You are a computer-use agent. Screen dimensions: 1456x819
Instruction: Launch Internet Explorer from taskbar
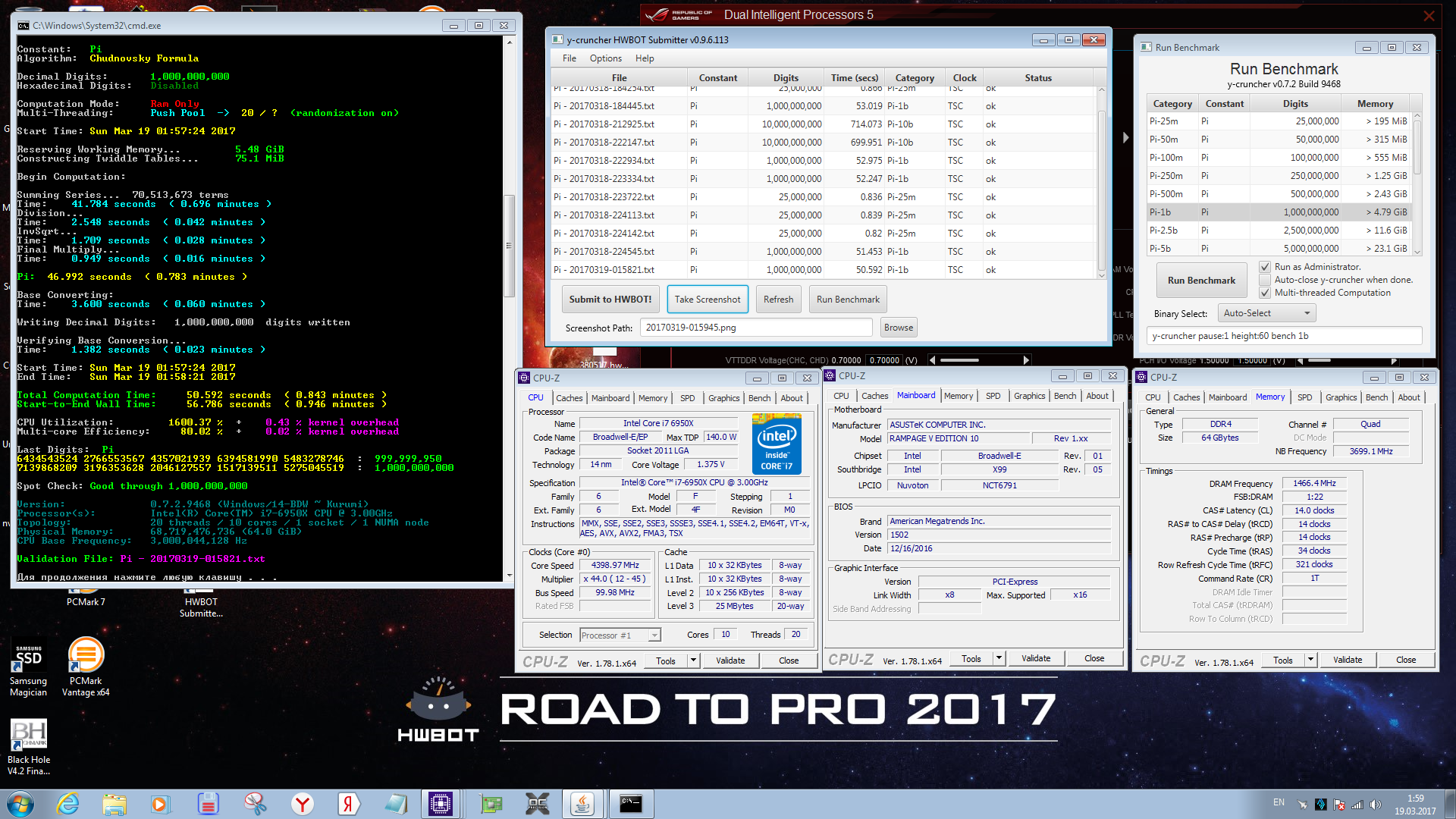[68, 804]
